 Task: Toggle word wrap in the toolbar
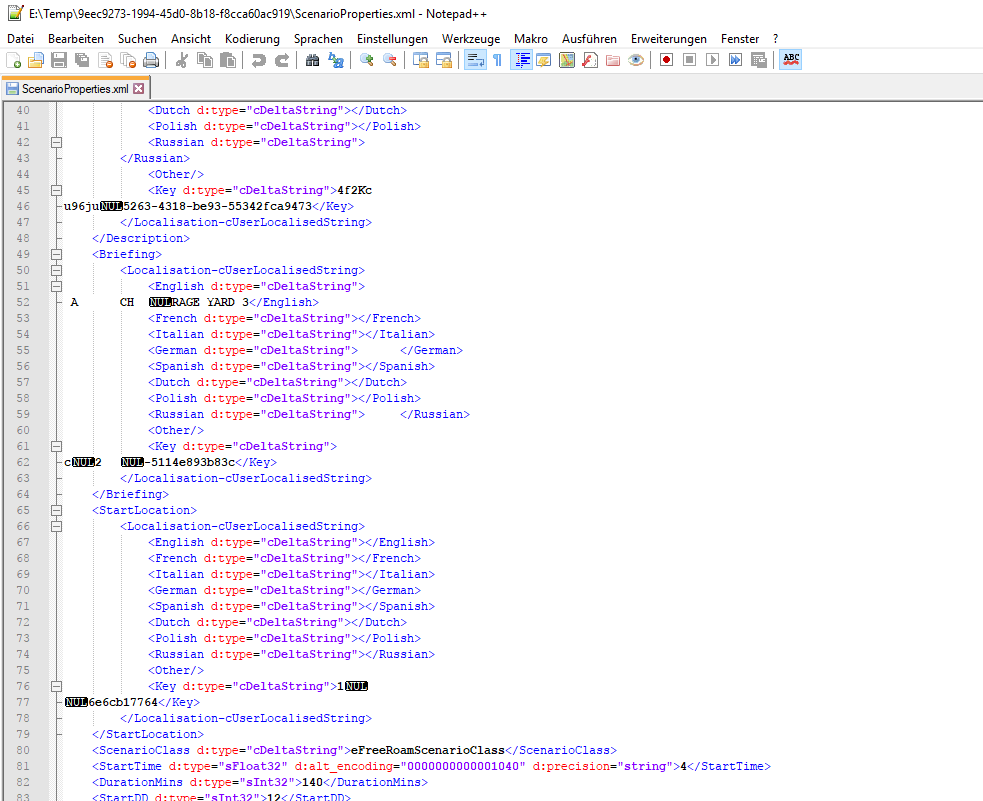point(475,60)
